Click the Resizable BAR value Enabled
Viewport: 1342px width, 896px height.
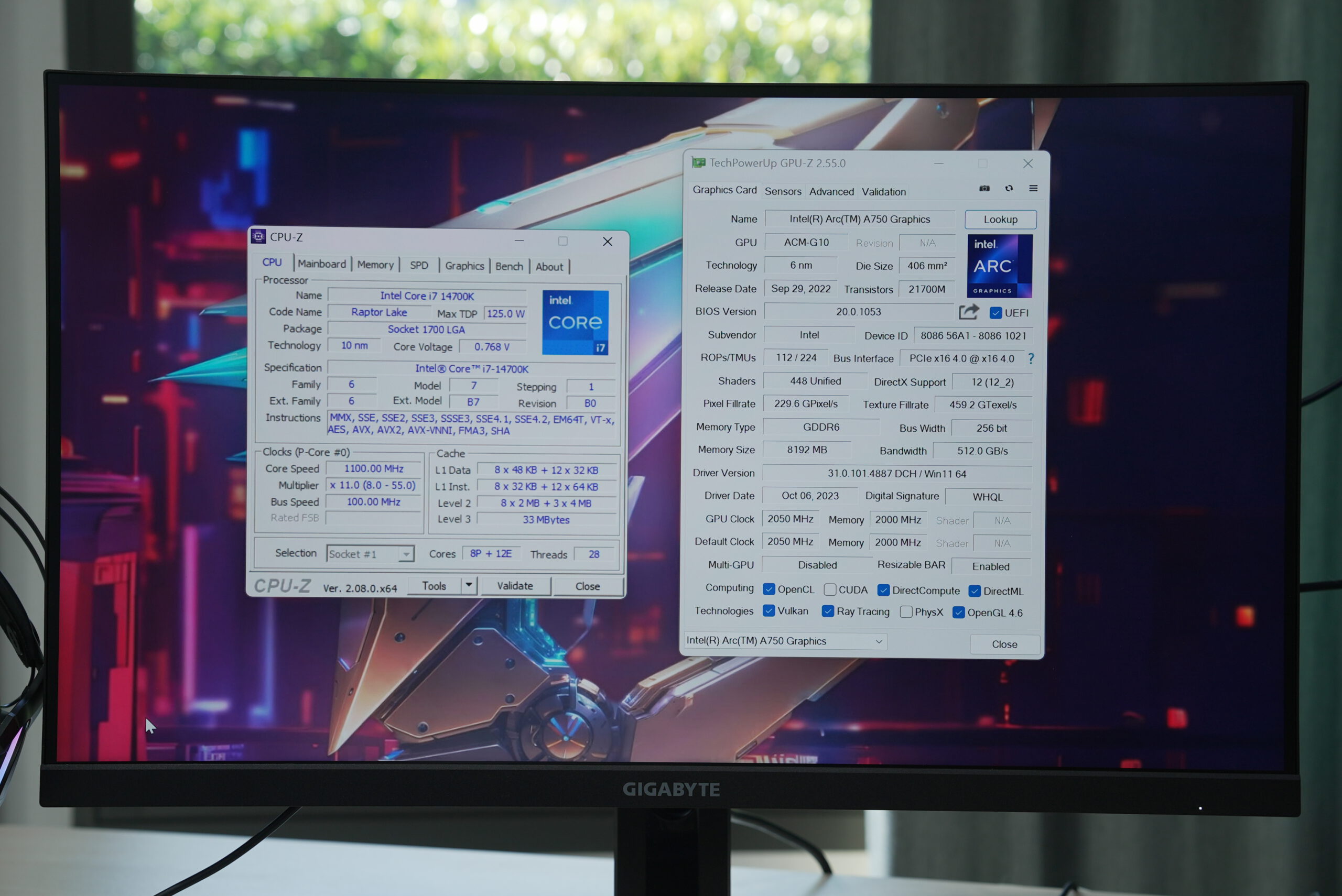click(990, 566)
